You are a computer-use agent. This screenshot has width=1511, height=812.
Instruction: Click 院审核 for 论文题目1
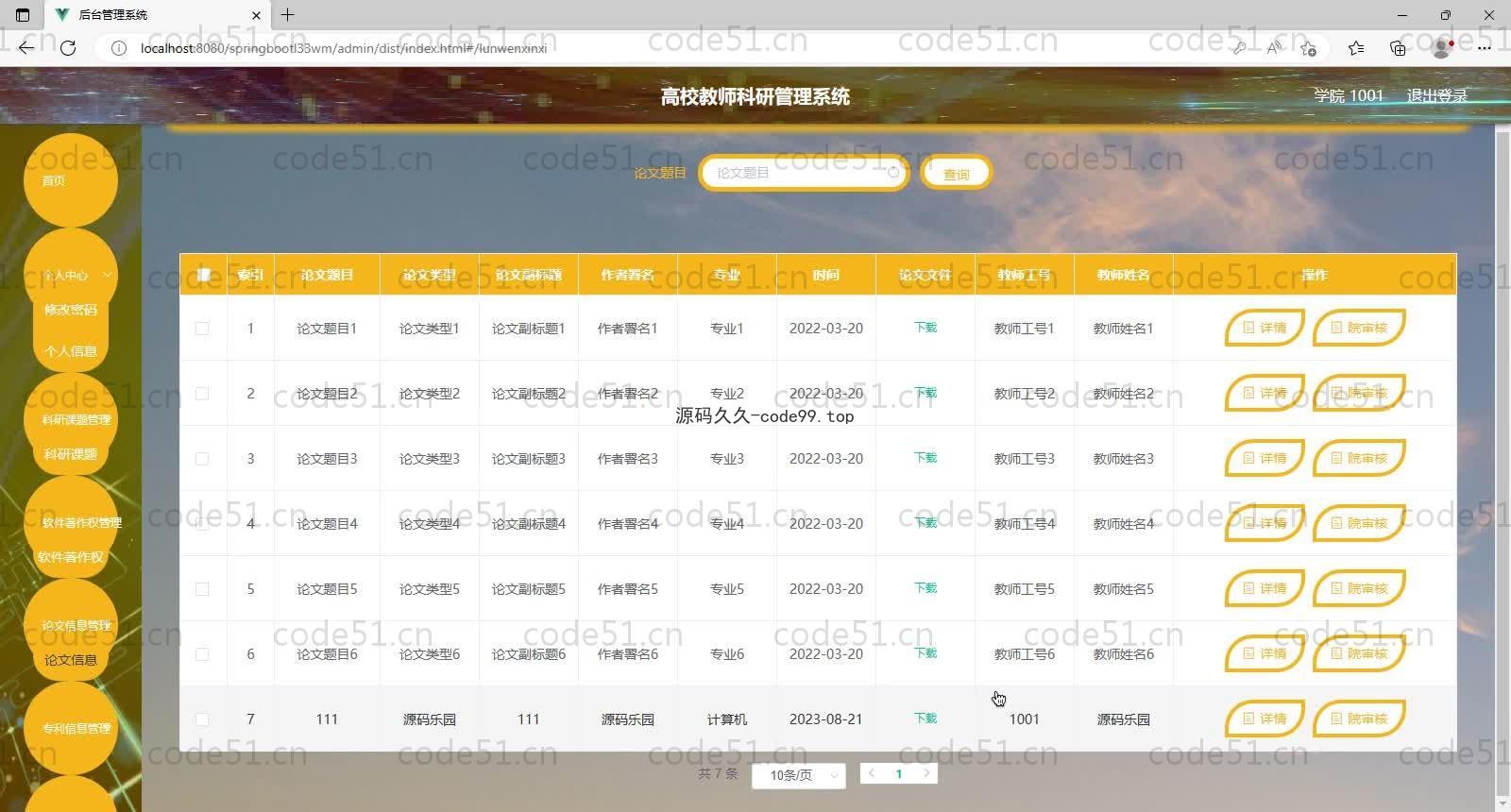pyautogui.click(x=1359, y=328)
